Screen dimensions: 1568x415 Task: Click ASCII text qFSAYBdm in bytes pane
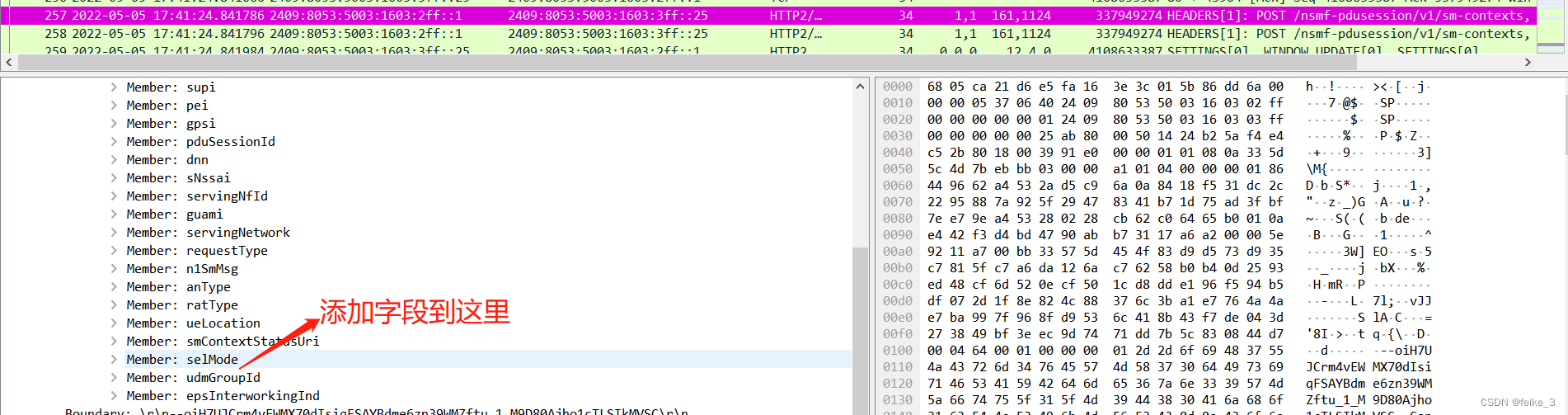pyautogui.click(x=1336, y=383)
